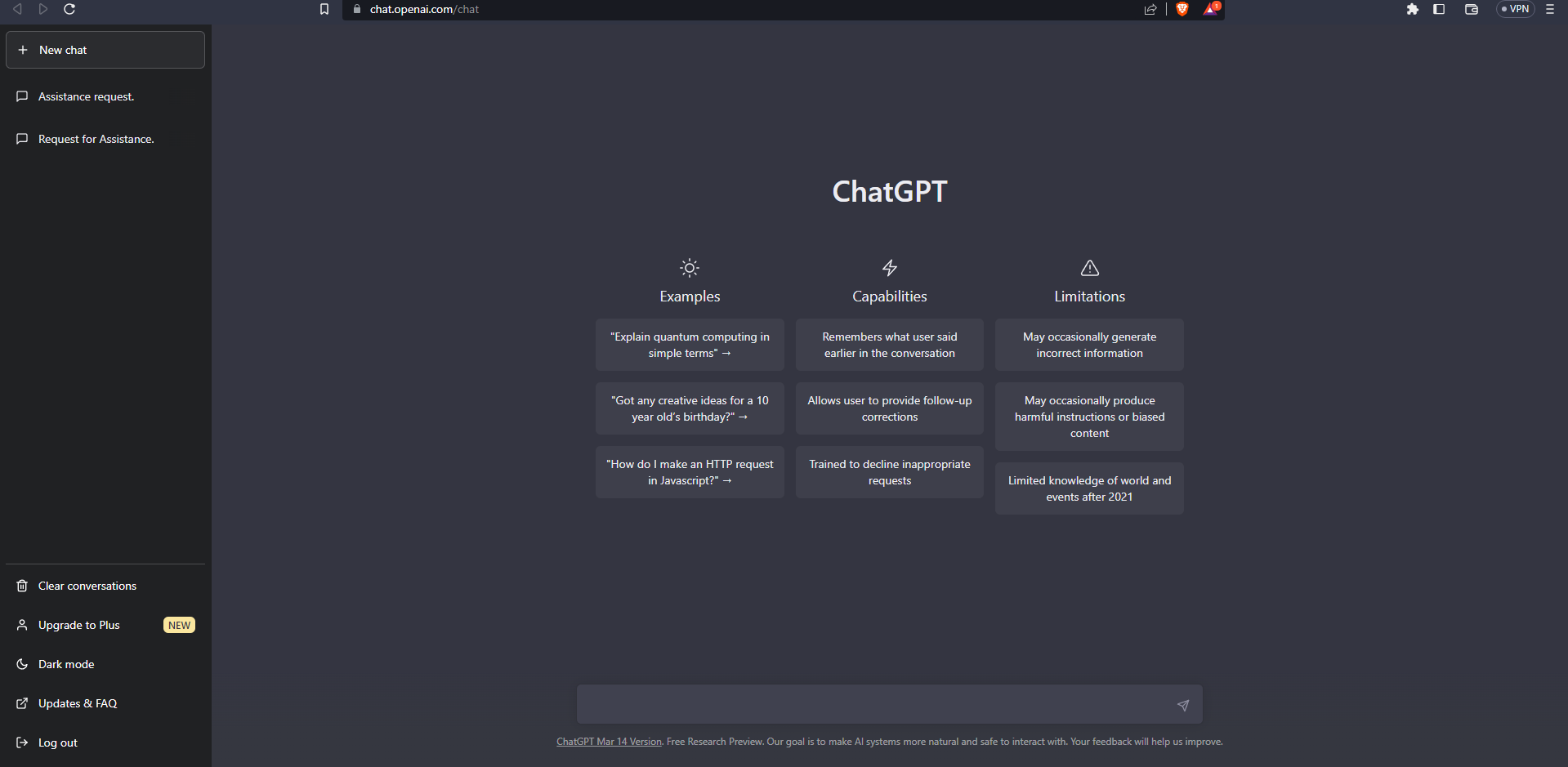This screenshot has height=767, width=1568.
Task: Click the site lock icon in address bar
Action: pos(357,9)
